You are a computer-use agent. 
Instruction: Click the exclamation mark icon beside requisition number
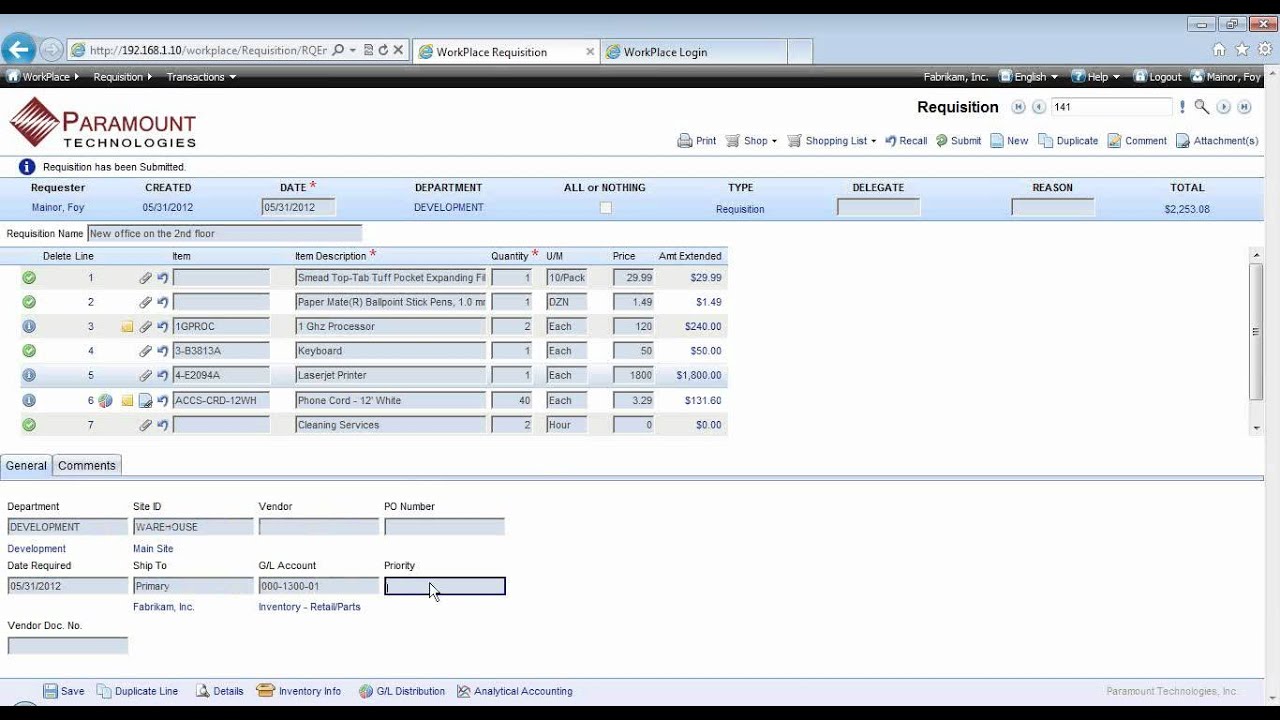tap(1182, 107)
